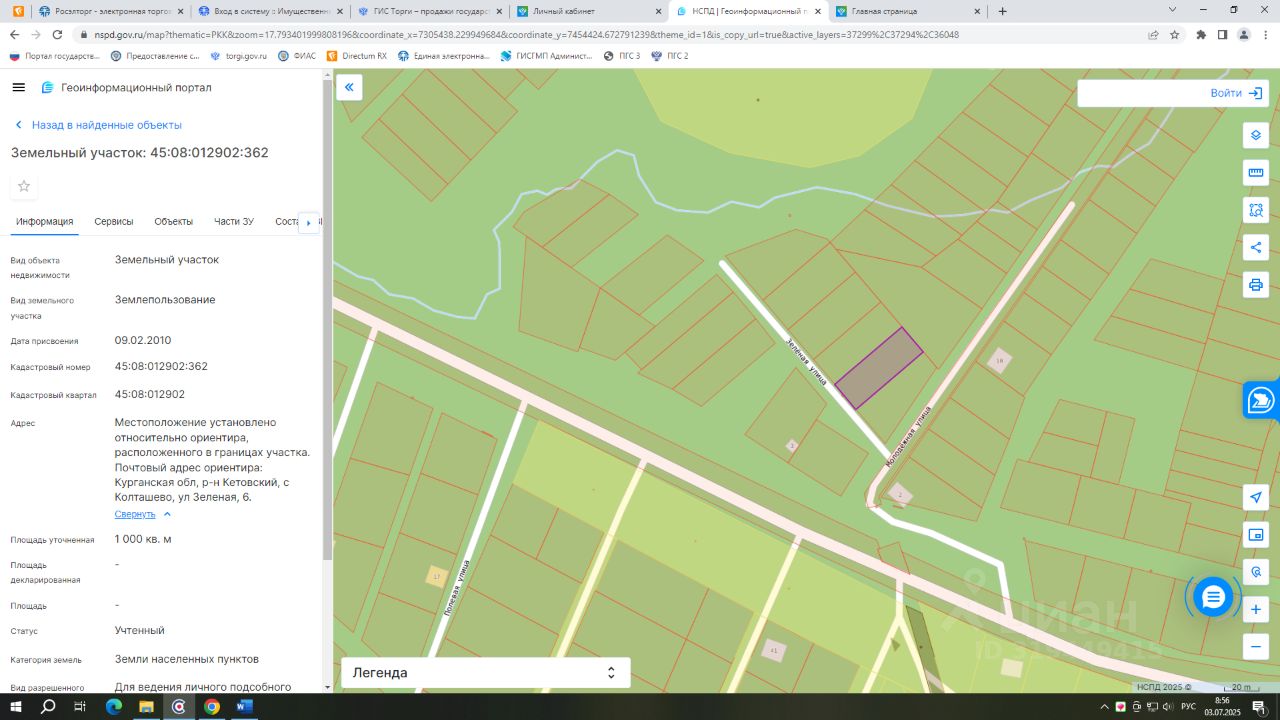The image size is (1280, 720).
Task: Open Chrome from the taskbar
Action: coord(212,706)
